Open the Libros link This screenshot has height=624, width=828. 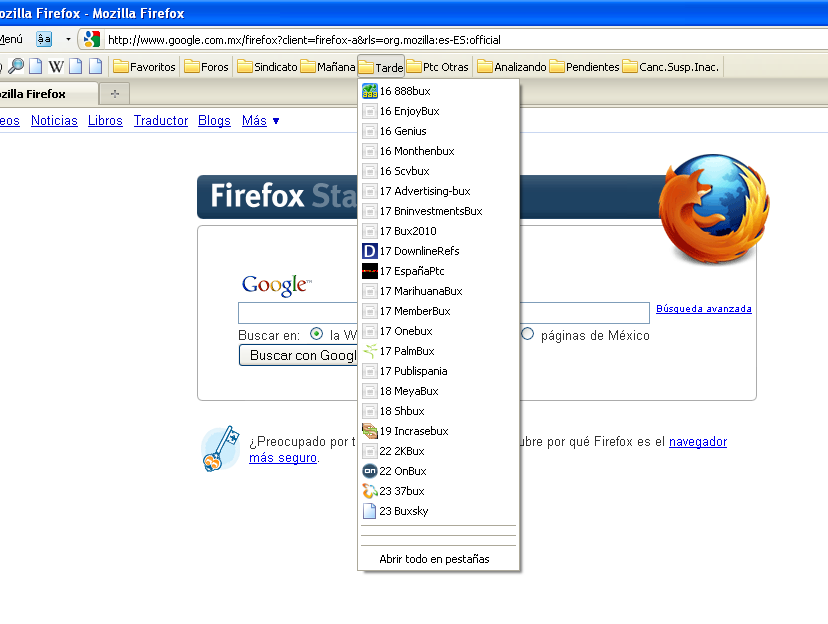coord(105,120)
